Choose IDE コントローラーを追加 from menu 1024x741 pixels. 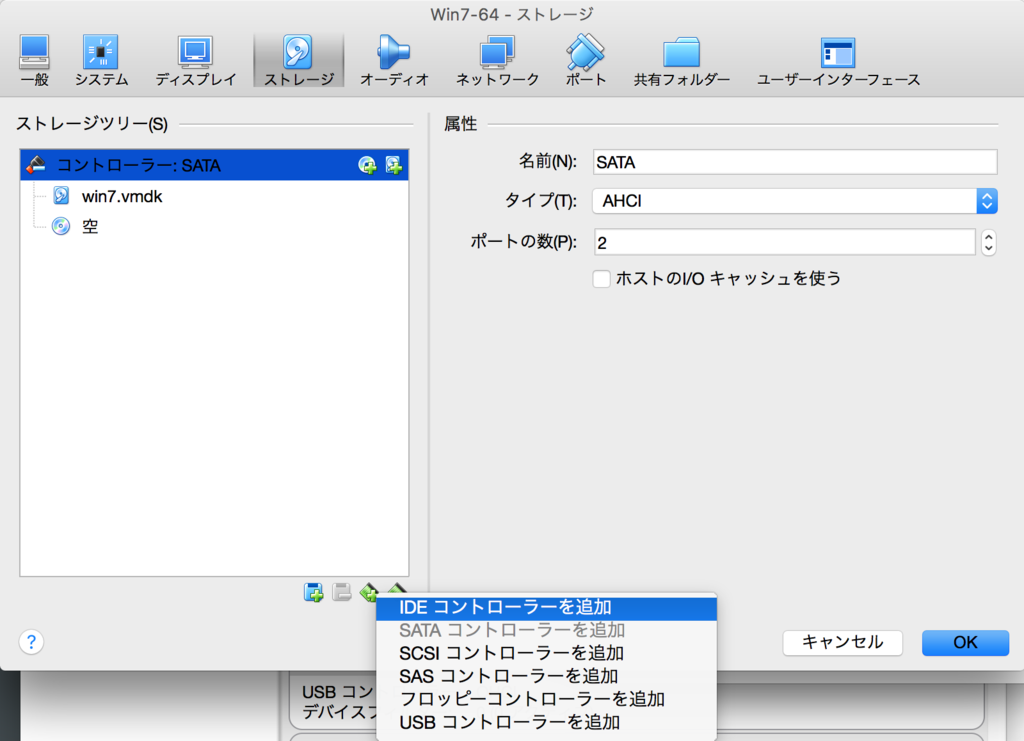tap(547, 607)
